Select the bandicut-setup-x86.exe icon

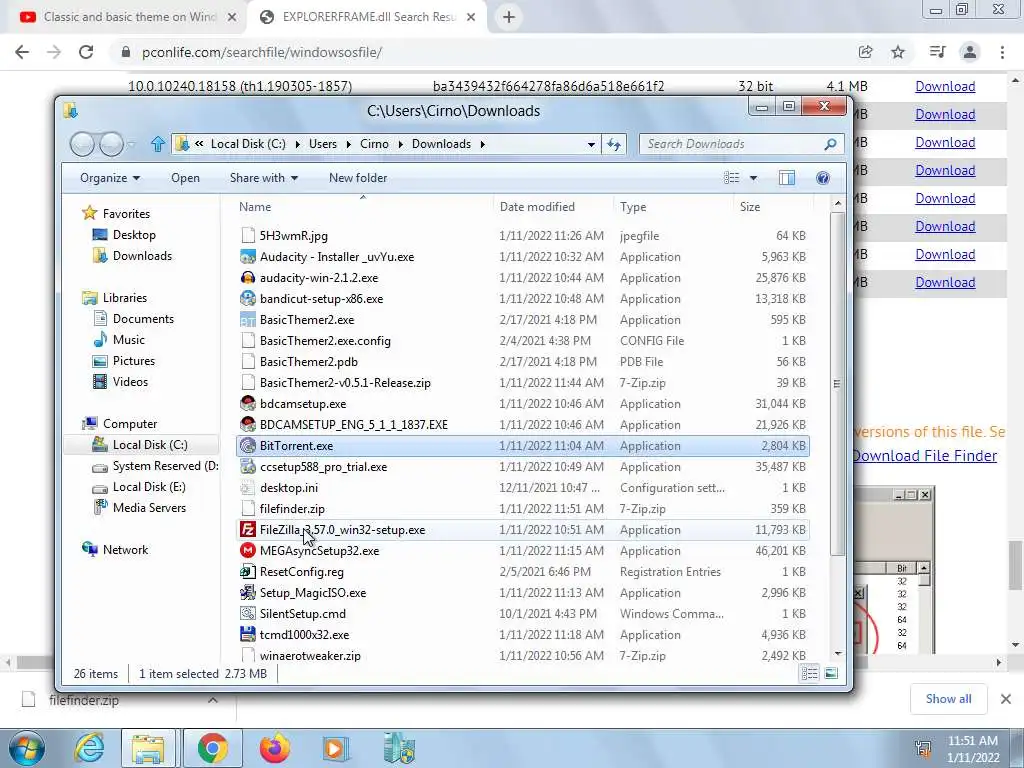[248, 298]
